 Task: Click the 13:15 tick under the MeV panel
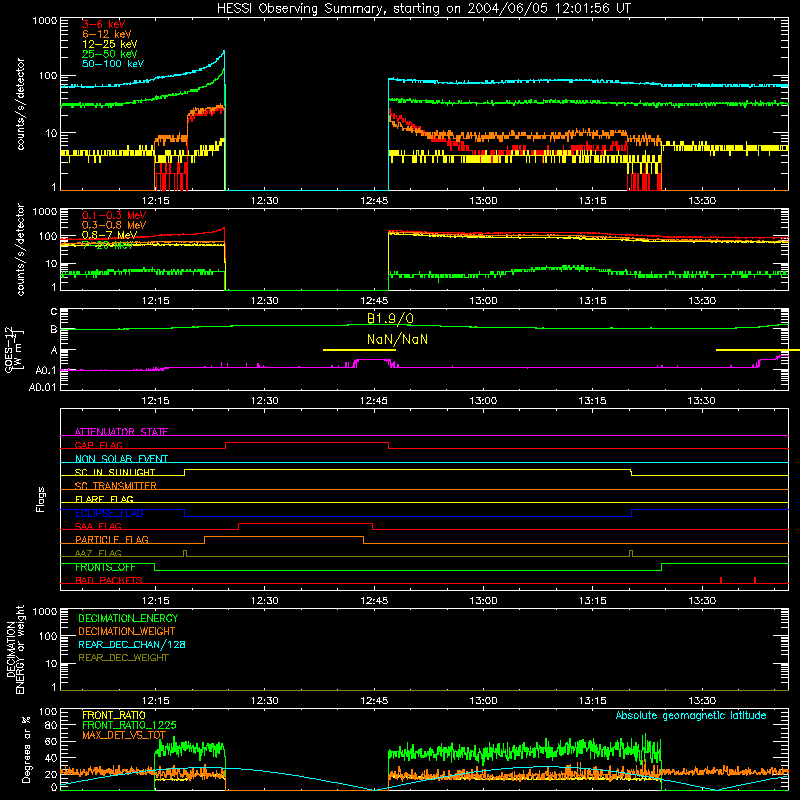coord(592,301)
